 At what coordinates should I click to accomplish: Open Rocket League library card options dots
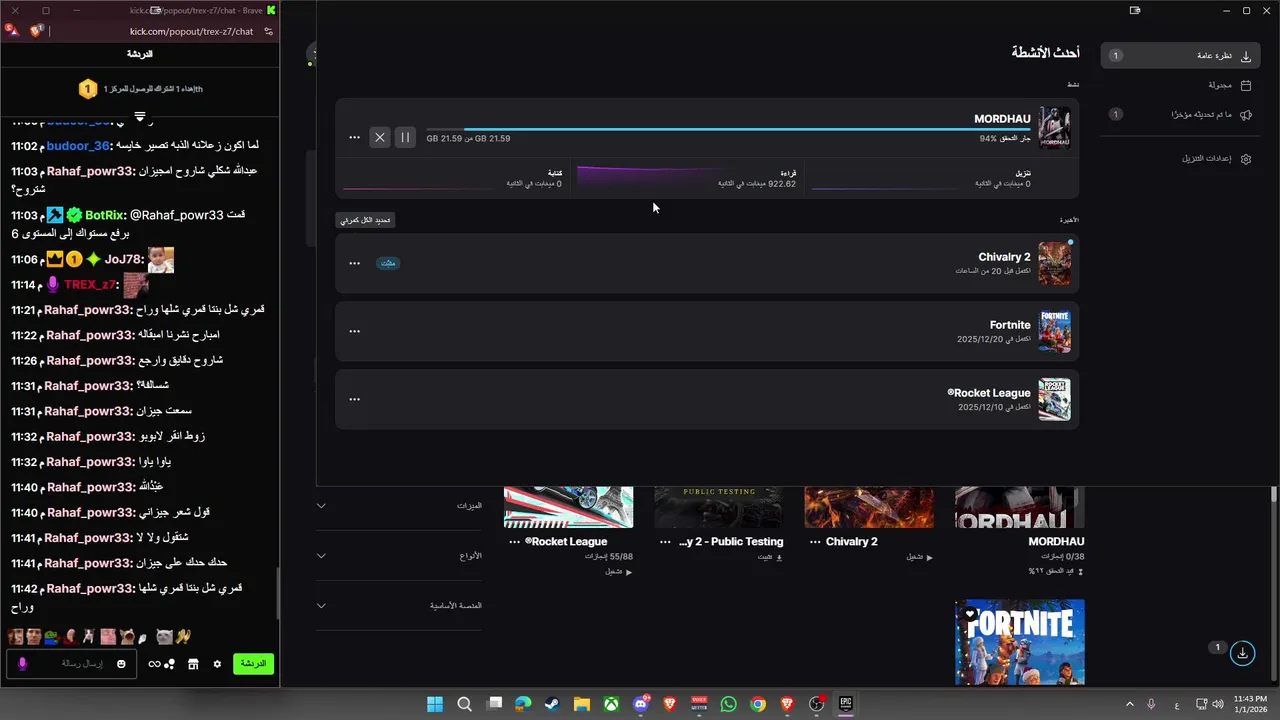pyautogui.click(x=515, y=542)
